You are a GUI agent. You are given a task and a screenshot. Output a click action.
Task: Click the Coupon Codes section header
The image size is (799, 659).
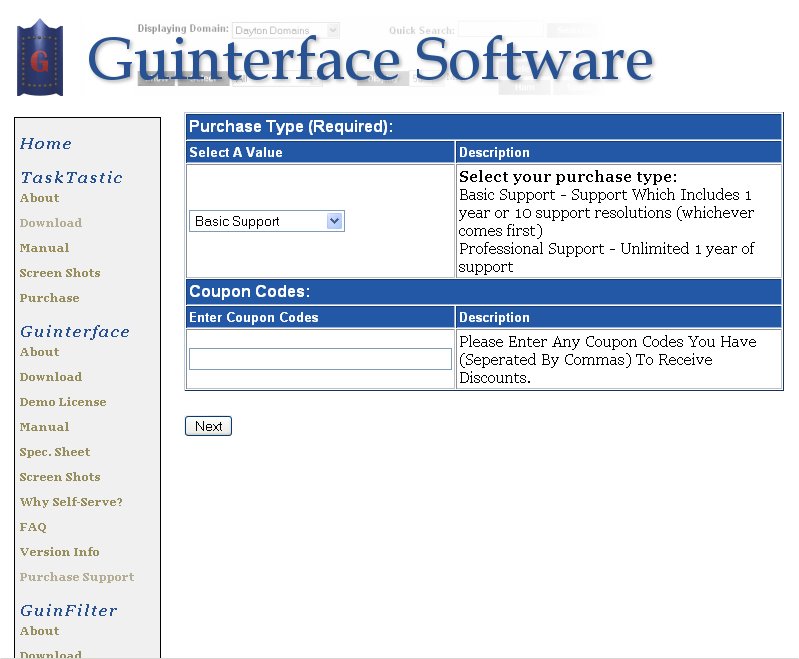(x=484, y=292)
